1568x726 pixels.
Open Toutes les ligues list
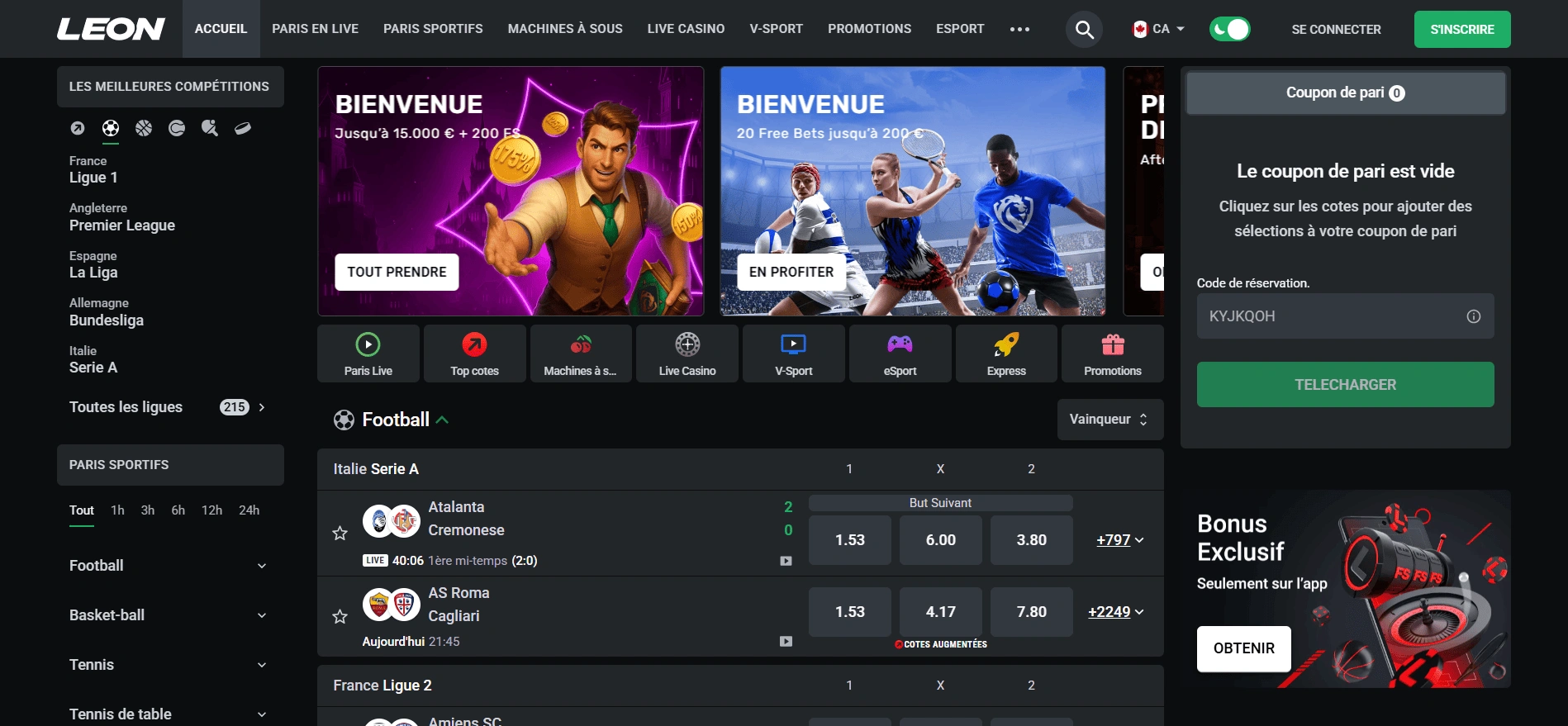[168, 407]
